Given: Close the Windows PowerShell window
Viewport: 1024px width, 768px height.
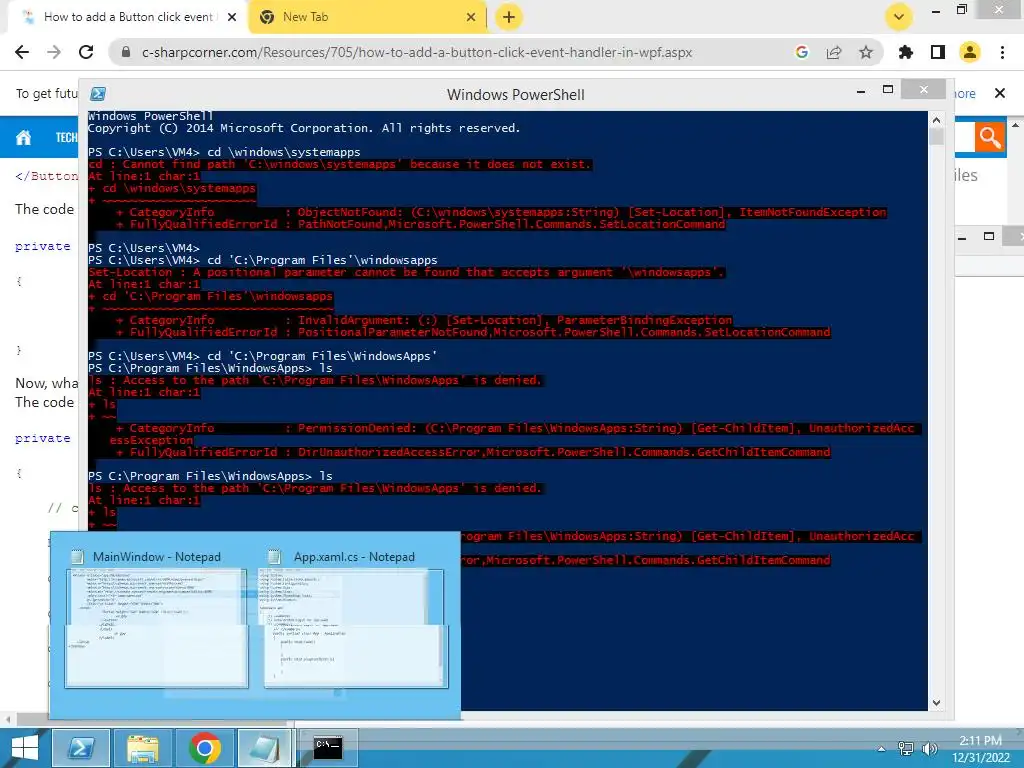Looking at the screenshot, I should click(923, 89).
